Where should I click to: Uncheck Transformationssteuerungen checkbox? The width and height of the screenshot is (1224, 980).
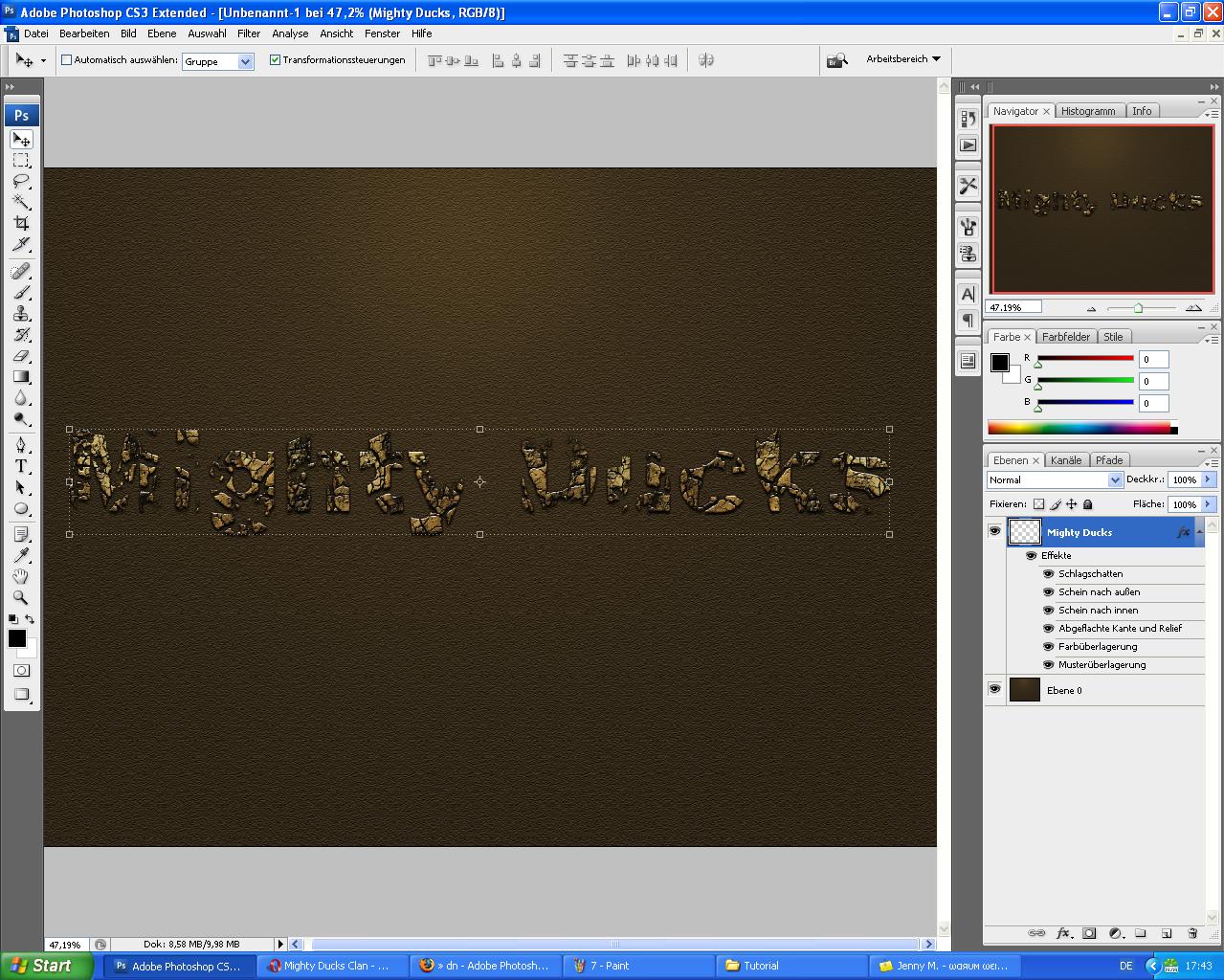pos(276,59)
